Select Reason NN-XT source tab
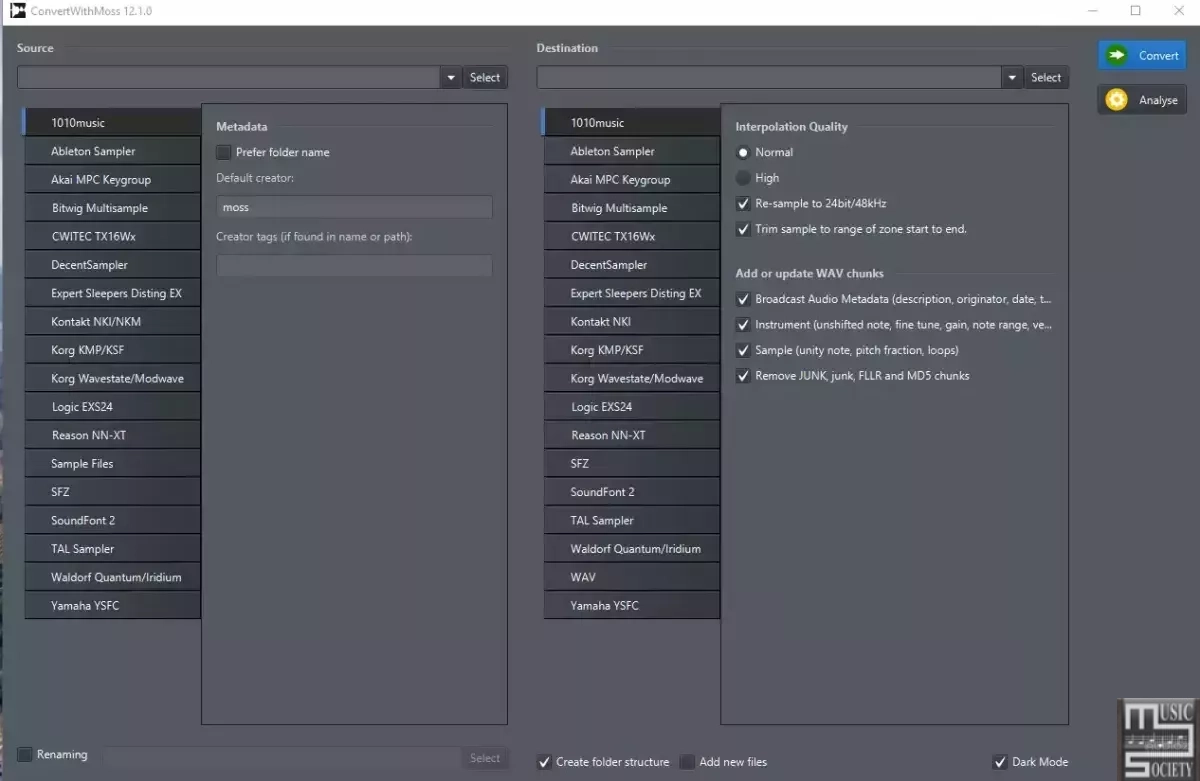The image size is (1200, 781). [x=112, y=435]
